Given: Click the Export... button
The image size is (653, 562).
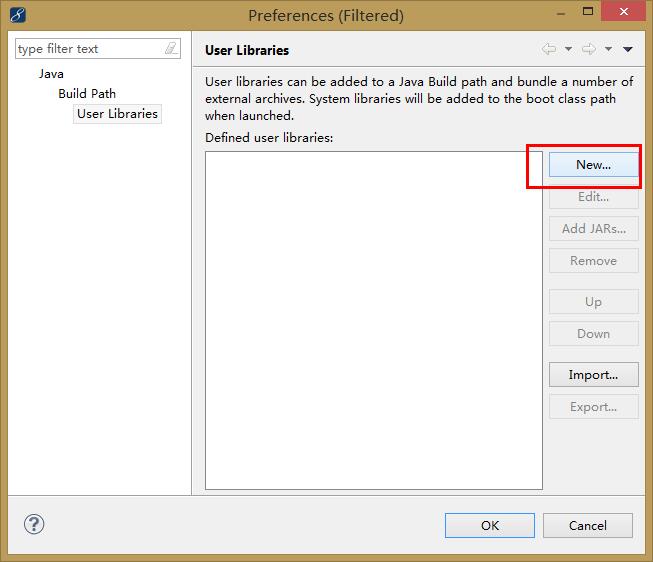Looking at the screenshot, I should 593,407.
